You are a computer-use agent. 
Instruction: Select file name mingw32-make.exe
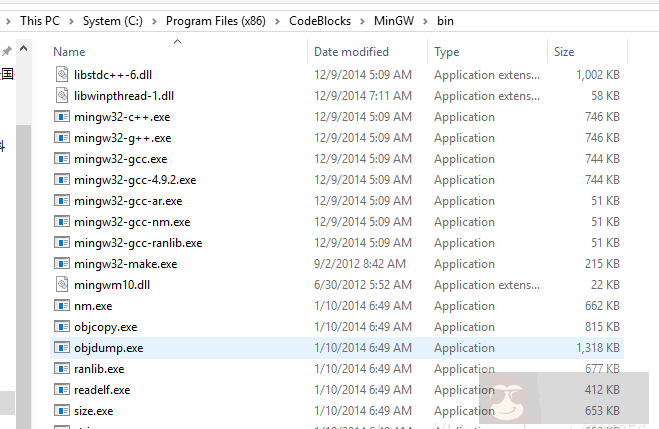pos(126,264)
